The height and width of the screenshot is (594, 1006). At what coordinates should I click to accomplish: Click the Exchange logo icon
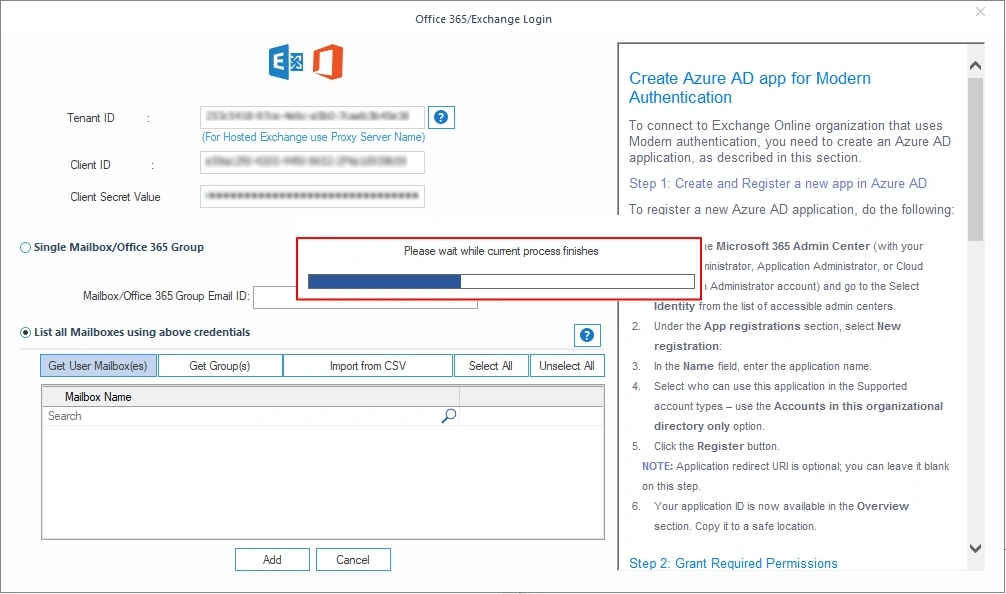286,62
